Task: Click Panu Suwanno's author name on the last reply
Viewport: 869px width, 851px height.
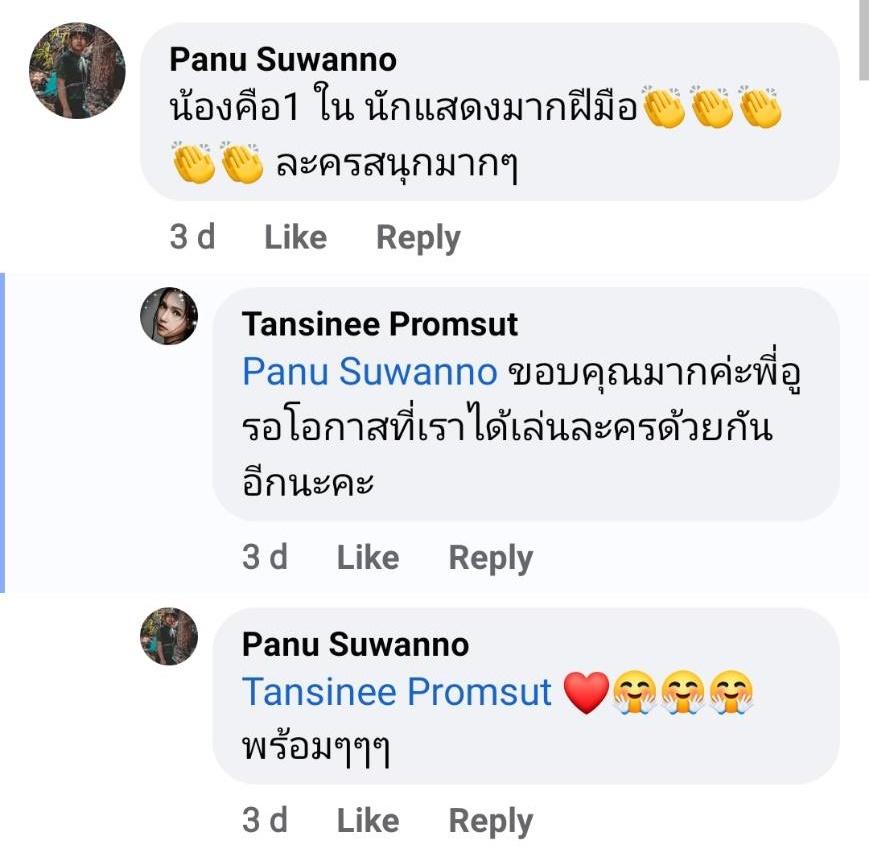Action: pos(355,645)
